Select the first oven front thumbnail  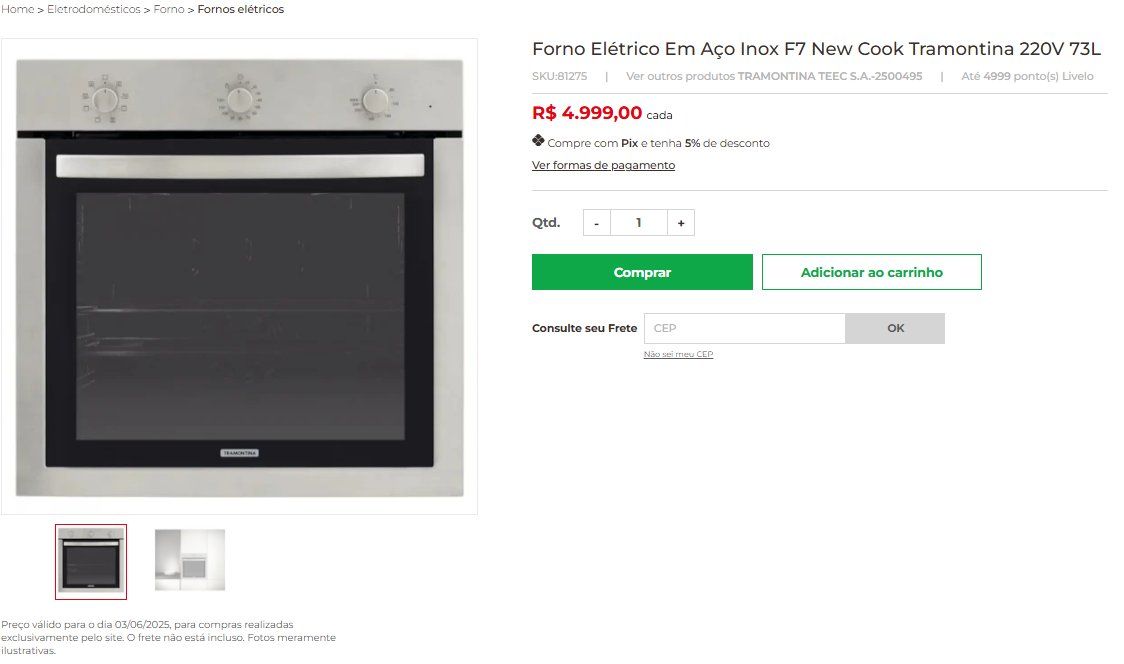pyautogui.click(x=91, y=561)
